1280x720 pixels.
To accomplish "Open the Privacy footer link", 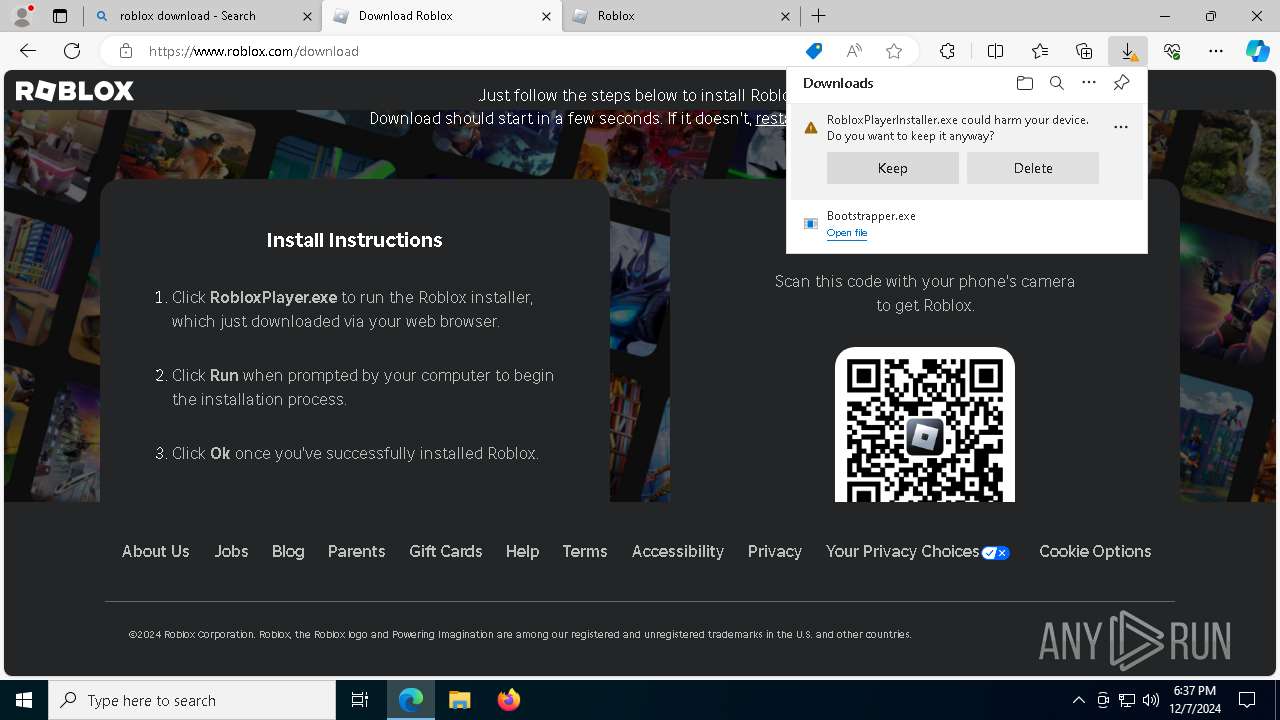I will click(x=775, y=551).
